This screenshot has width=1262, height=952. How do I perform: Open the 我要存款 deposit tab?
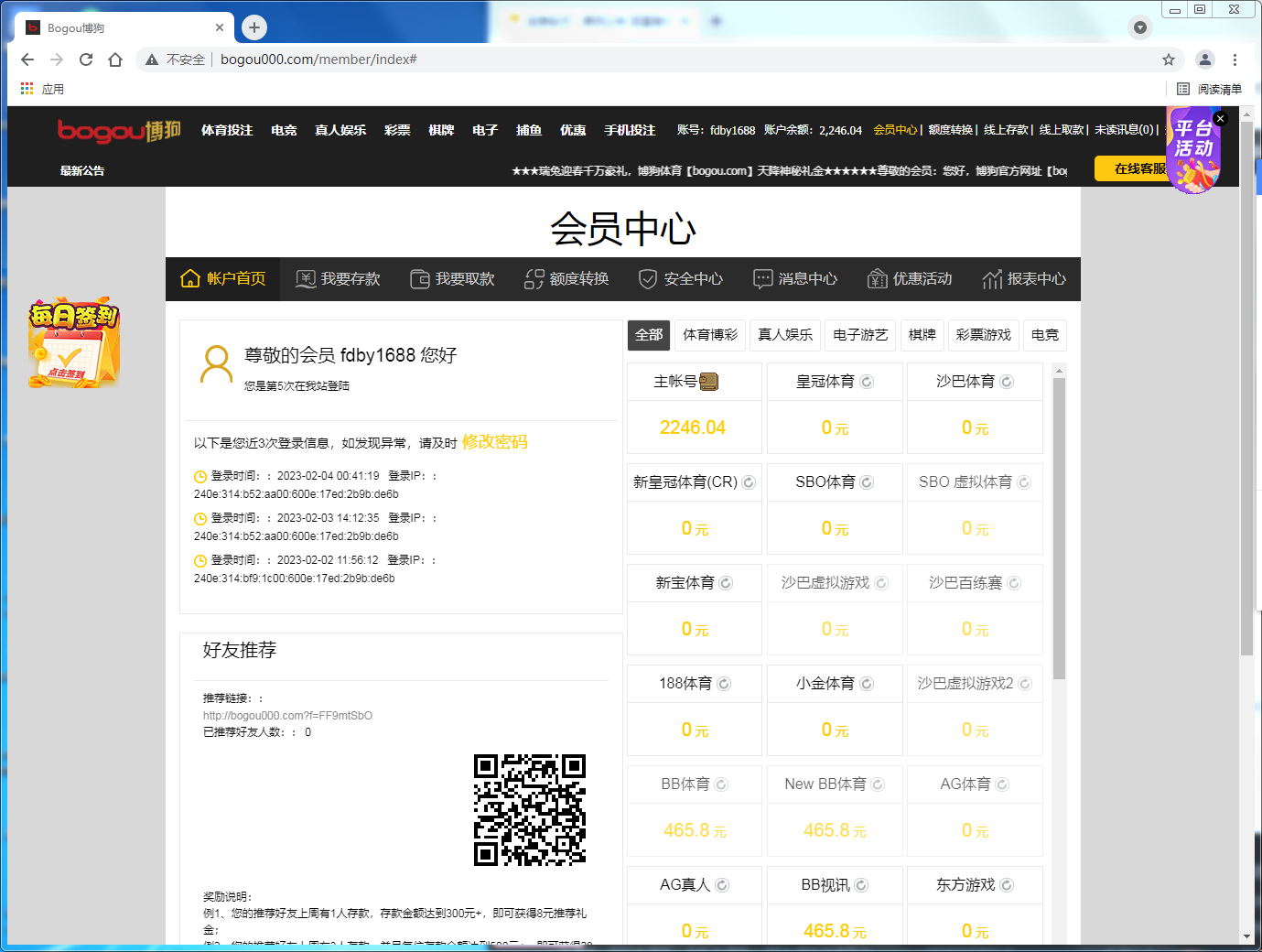coord(338,279)
